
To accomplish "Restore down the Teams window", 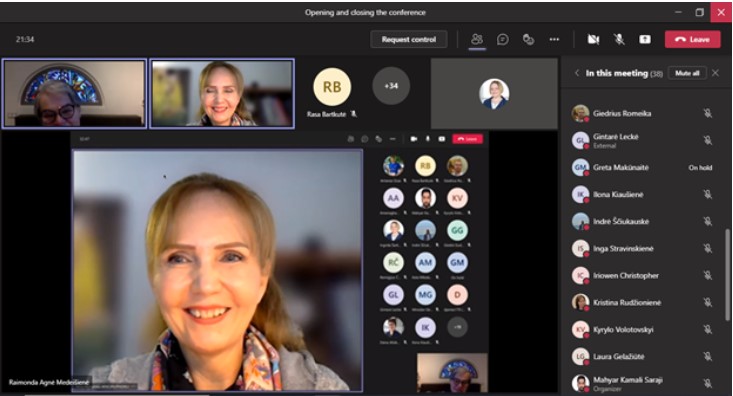I will pos(699,12).
